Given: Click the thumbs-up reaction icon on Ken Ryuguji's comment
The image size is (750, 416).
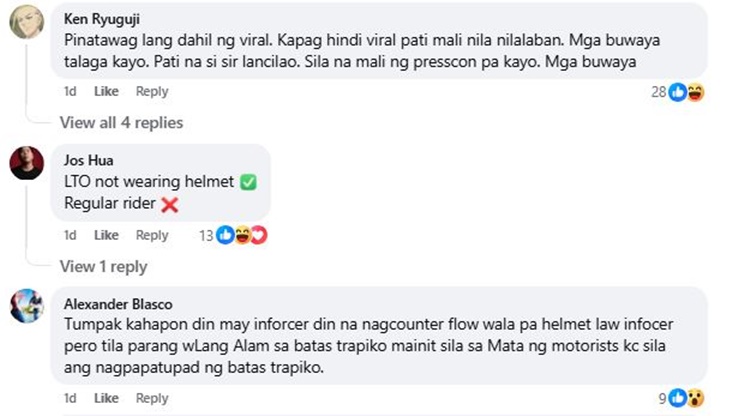Looking at the screenshot, I should 677,92.
